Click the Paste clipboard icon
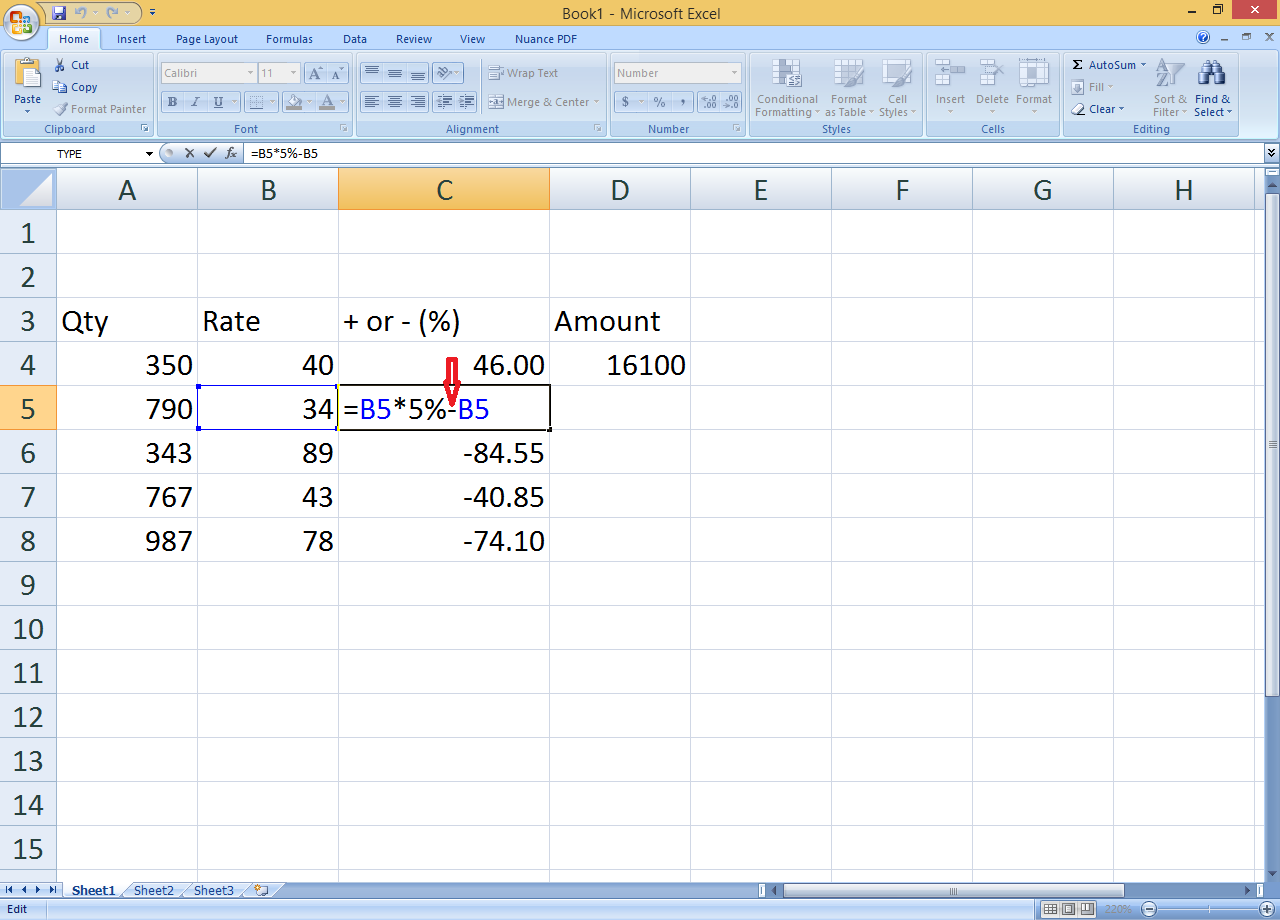 27,73
